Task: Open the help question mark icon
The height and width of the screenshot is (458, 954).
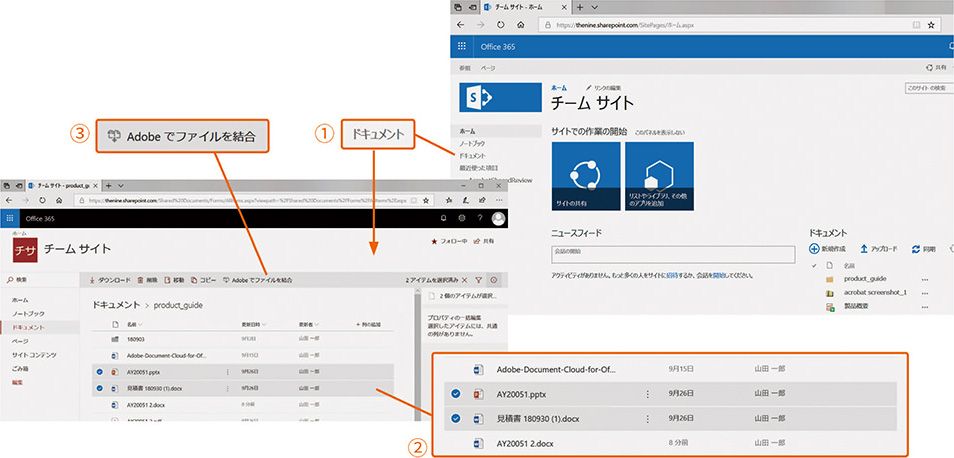Action: point(480,219)
